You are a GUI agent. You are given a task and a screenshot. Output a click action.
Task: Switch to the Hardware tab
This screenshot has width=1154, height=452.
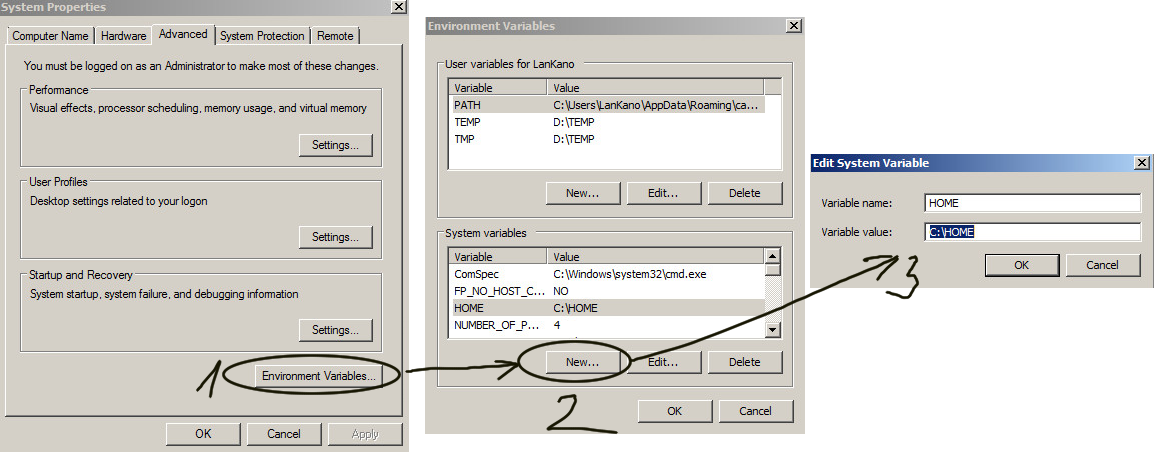[123, 35]
